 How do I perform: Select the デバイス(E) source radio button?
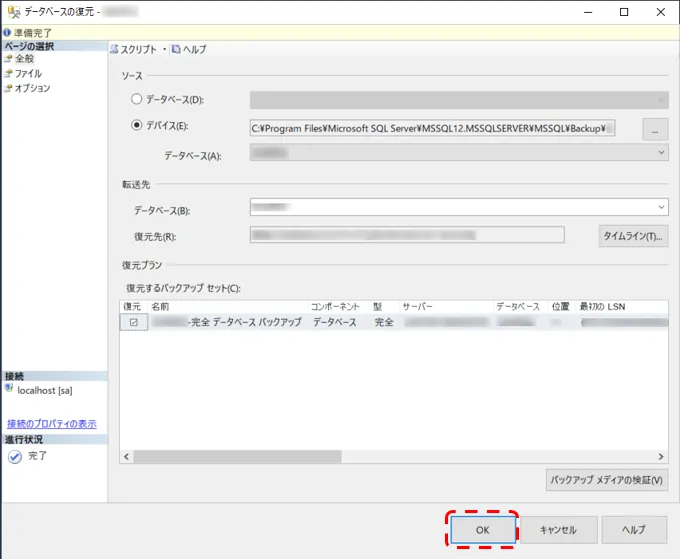(137, 126)
